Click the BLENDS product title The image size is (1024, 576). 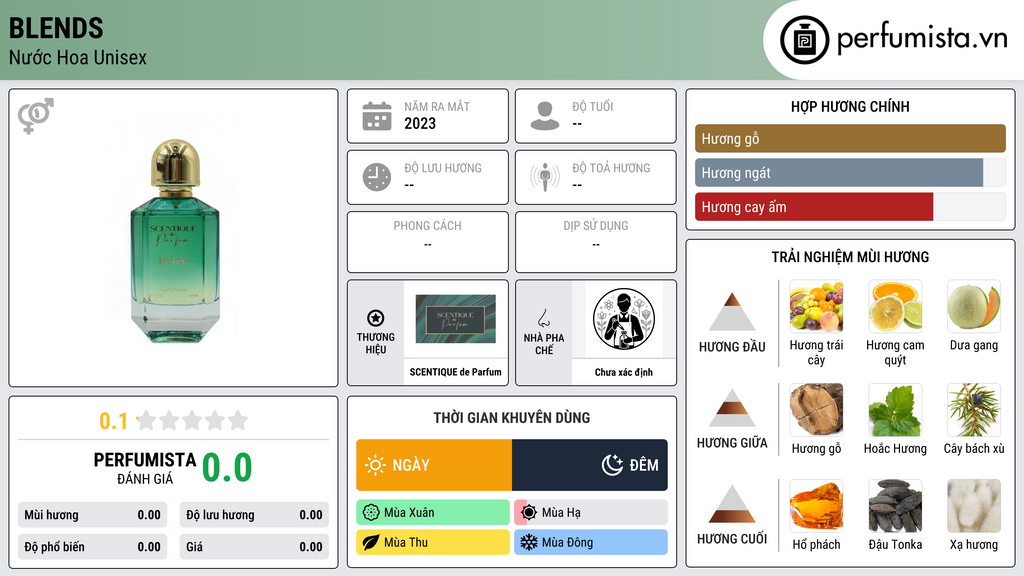pyautogui.click(x=56, y=28)
